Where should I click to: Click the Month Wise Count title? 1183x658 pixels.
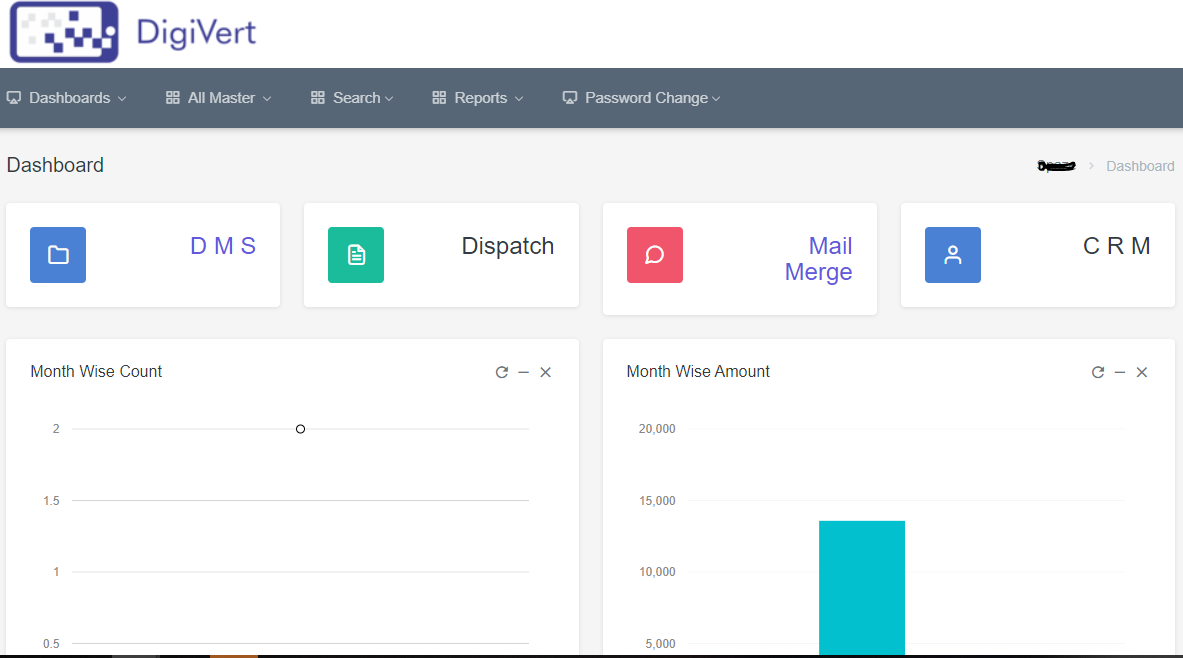pos(96,371)
